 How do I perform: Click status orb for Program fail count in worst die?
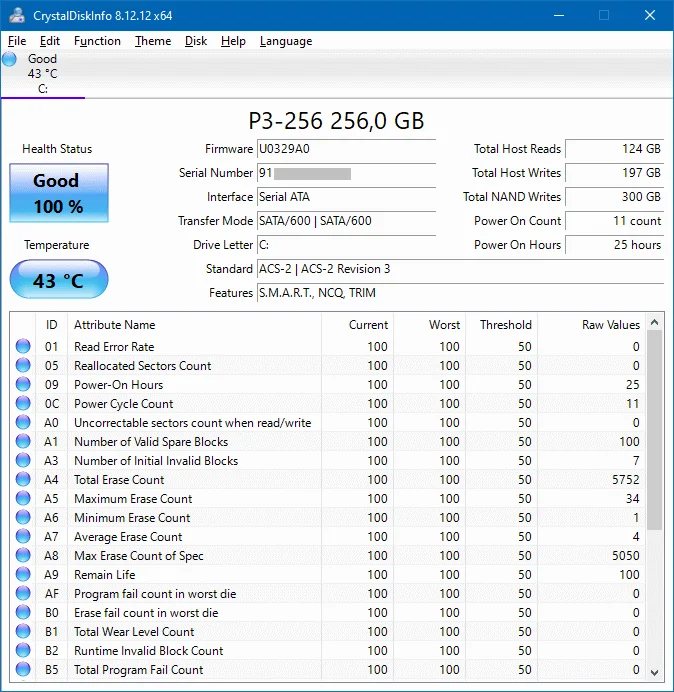(23, 593)
